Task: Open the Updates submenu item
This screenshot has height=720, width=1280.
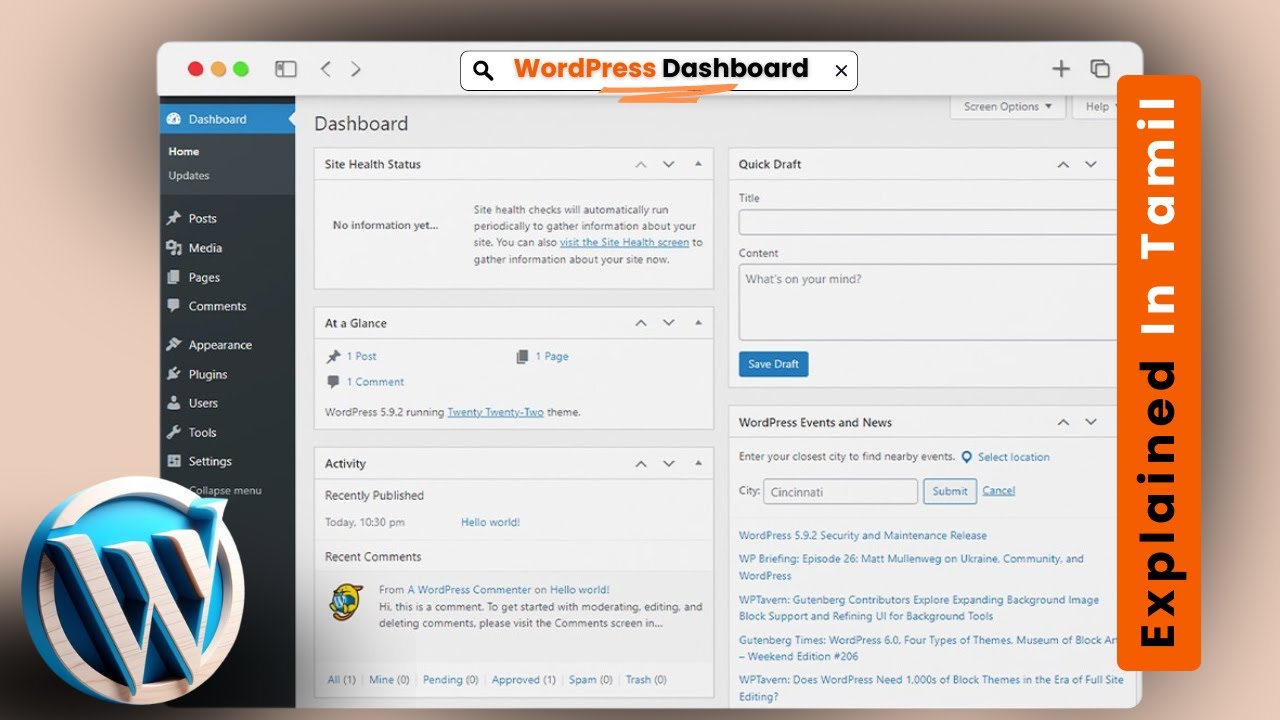Action: pos(189,176)
